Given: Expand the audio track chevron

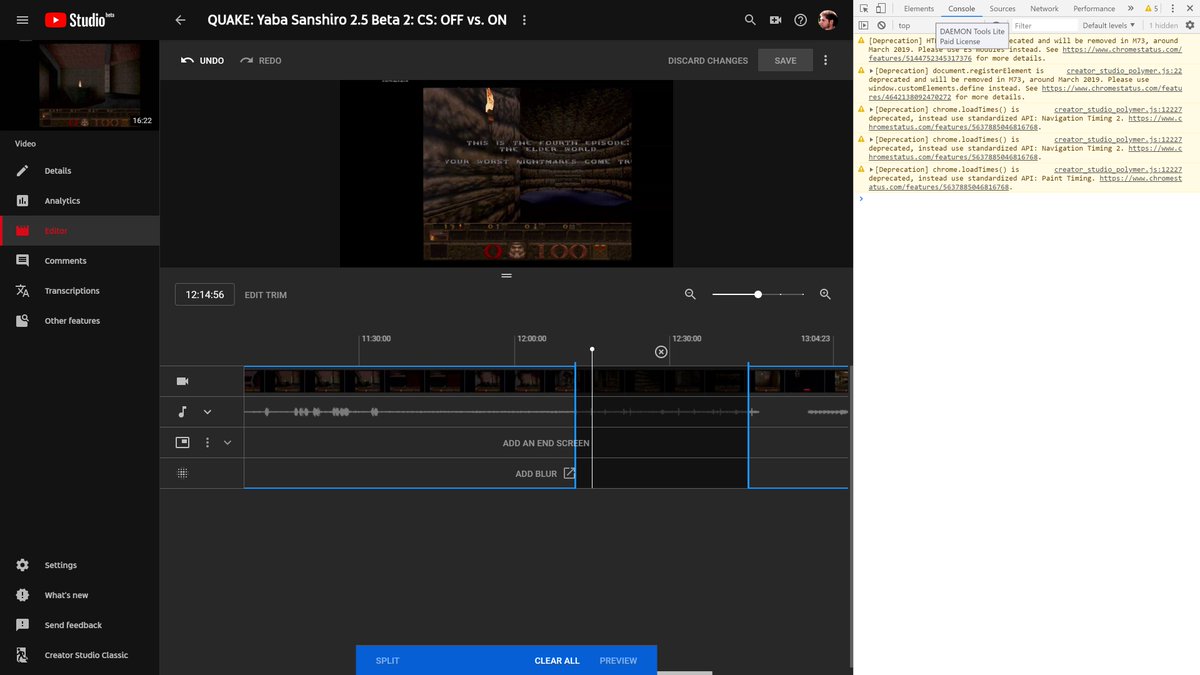Looking at the screenshot, I should (207, 411).
